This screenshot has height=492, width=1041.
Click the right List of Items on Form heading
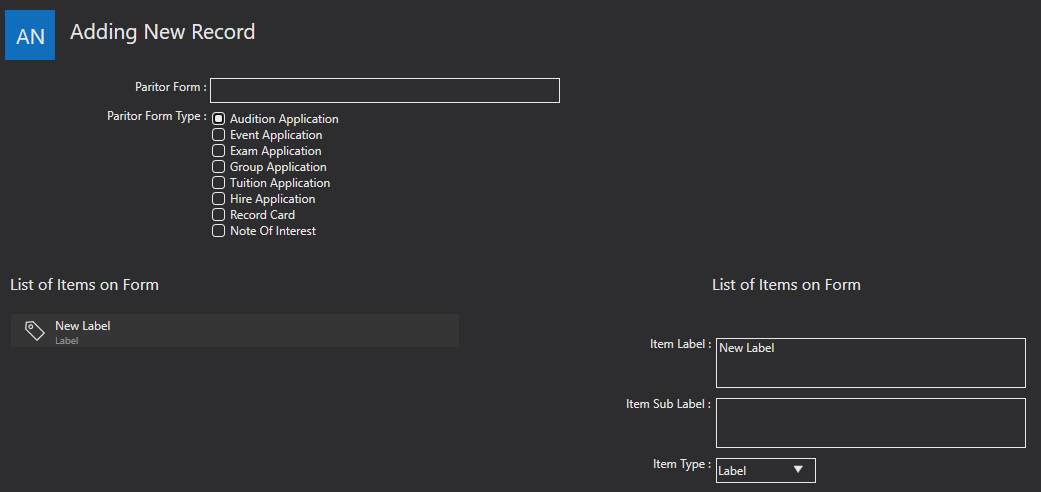pos(786,285)
